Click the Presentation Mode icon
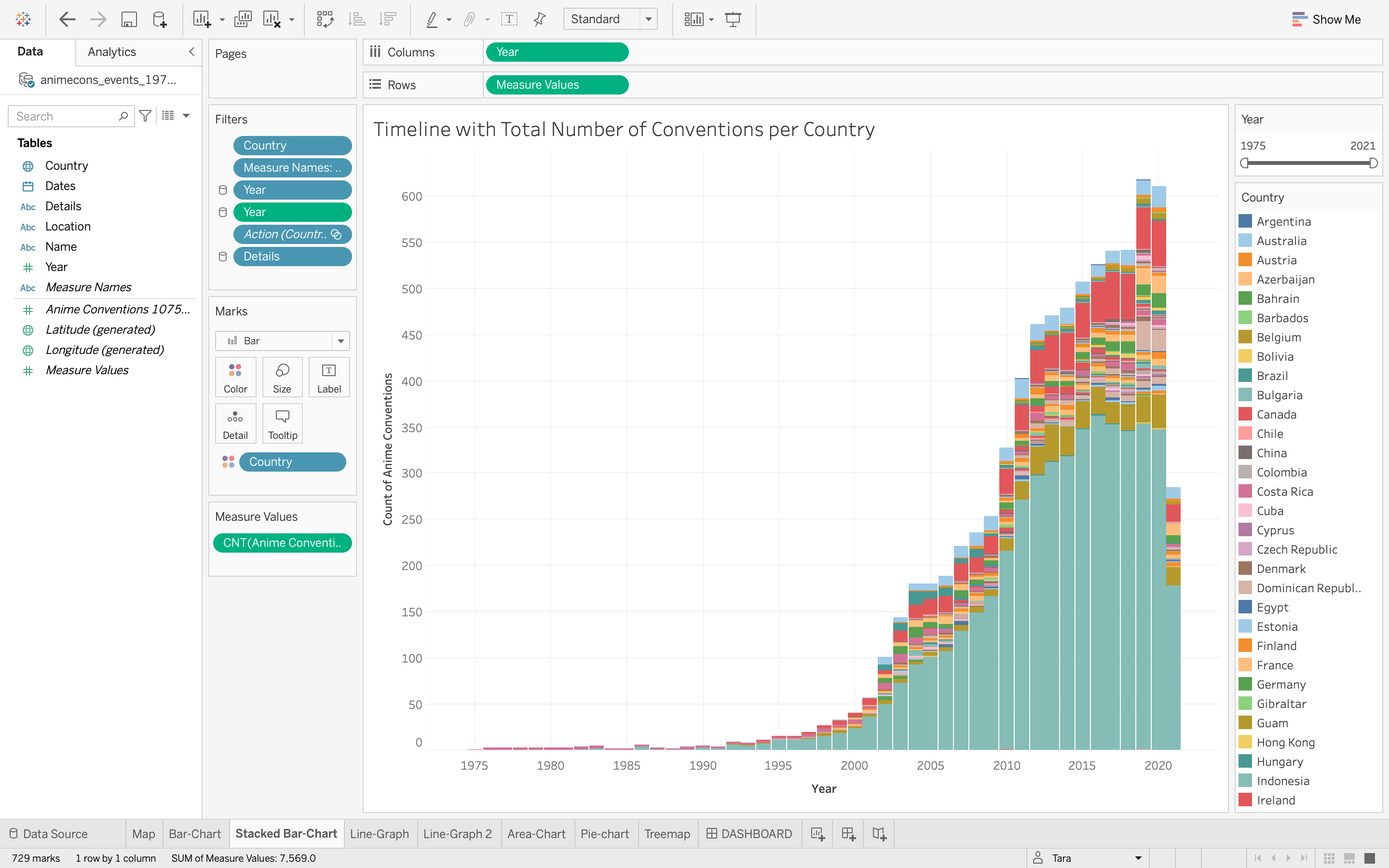1389x868 pixels. 733,19
